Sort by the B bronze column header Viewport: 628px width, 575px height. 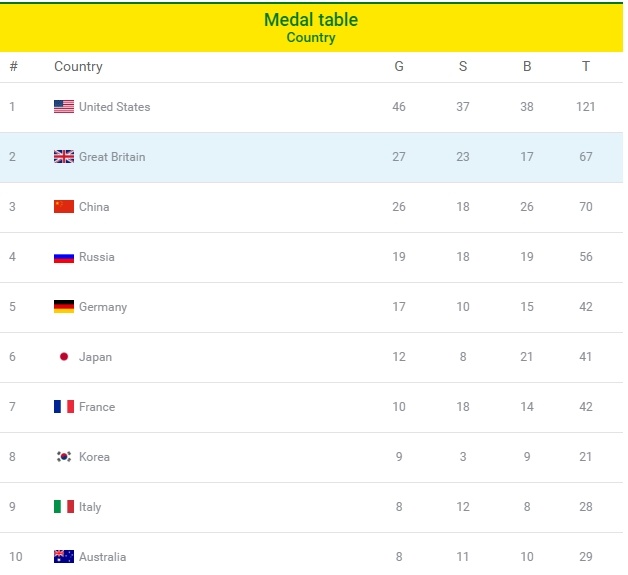[527, 67]
